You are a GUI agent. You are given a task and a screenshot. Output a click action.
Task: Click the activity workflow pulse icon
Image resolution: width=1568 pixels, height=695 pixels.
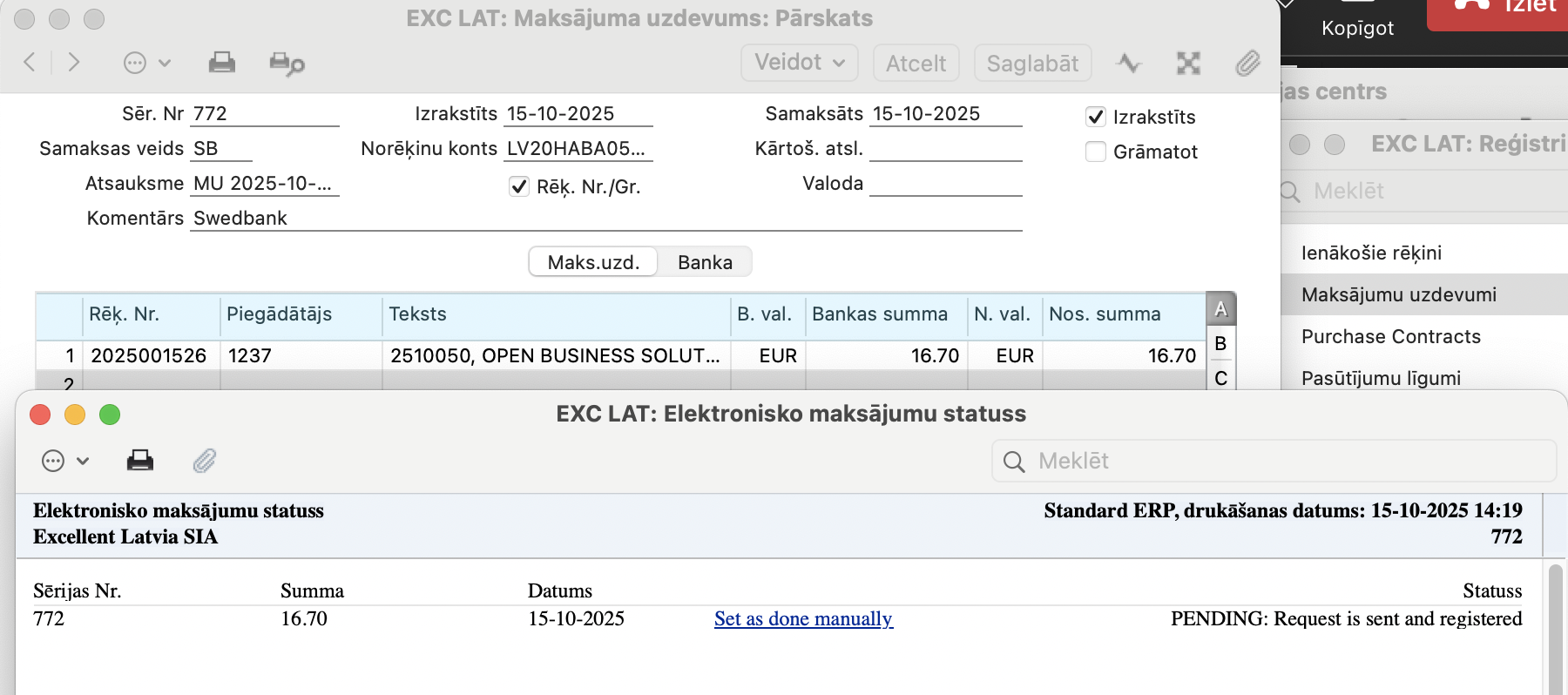[1128, 63]
